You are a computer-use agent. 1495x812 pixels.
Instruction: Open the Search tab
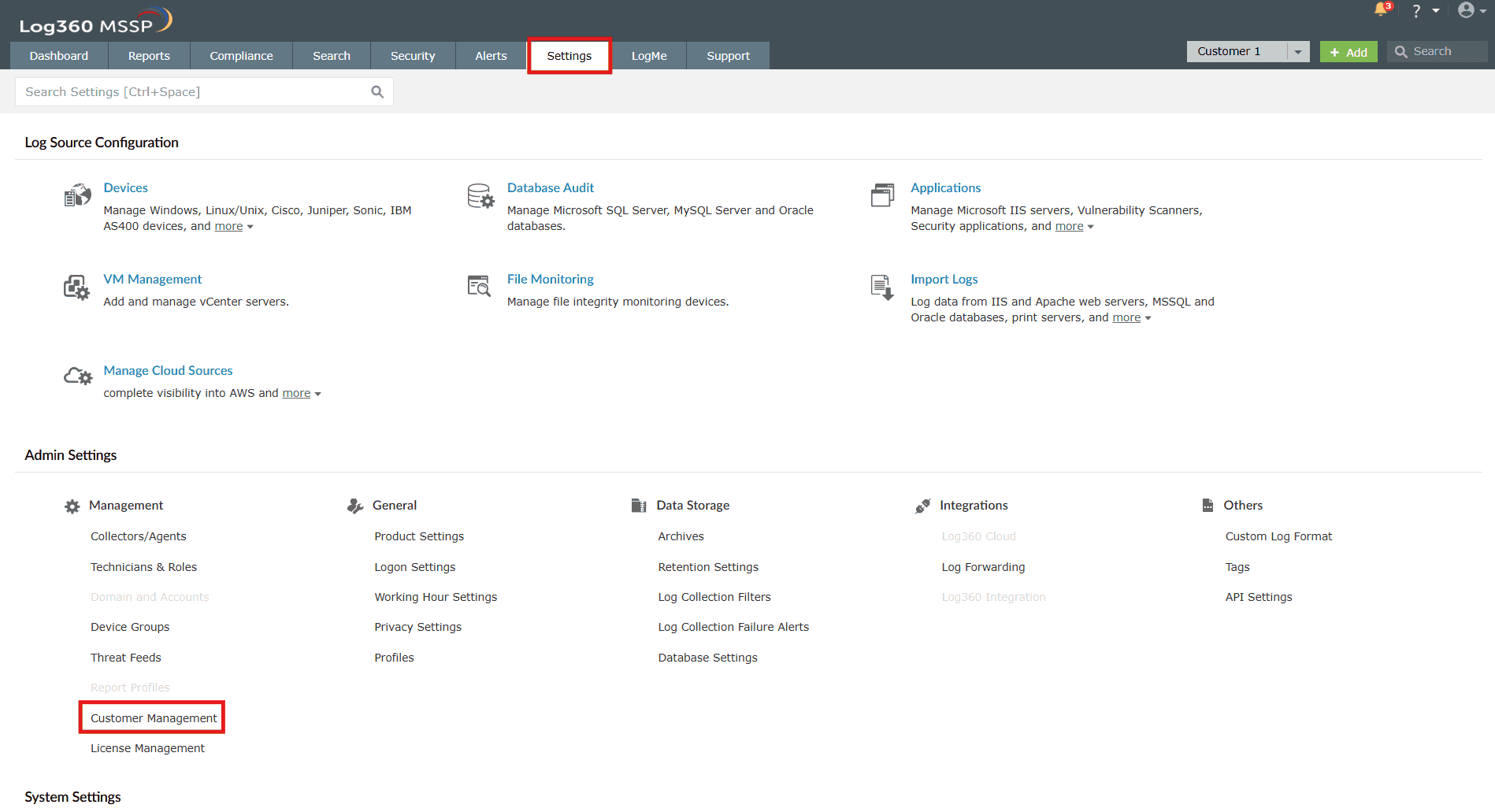pyautogui.click(x=332, y=56)
